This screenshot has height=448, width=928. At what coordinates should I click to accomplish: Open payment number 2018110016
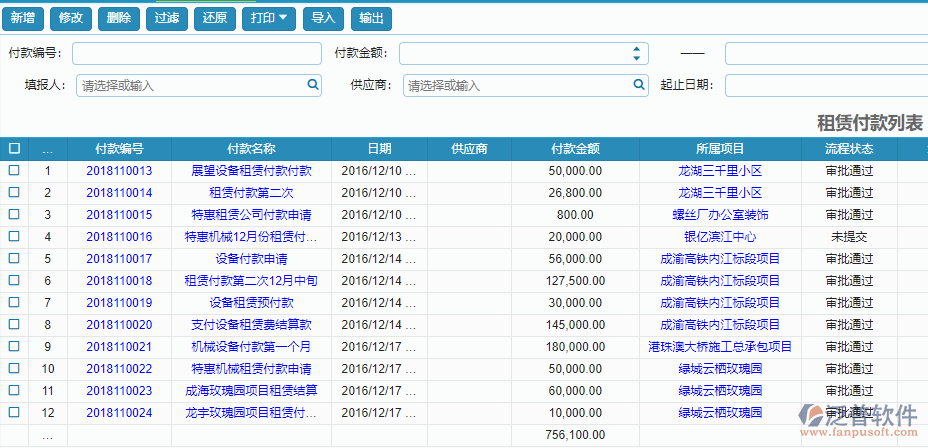point(120,237)
